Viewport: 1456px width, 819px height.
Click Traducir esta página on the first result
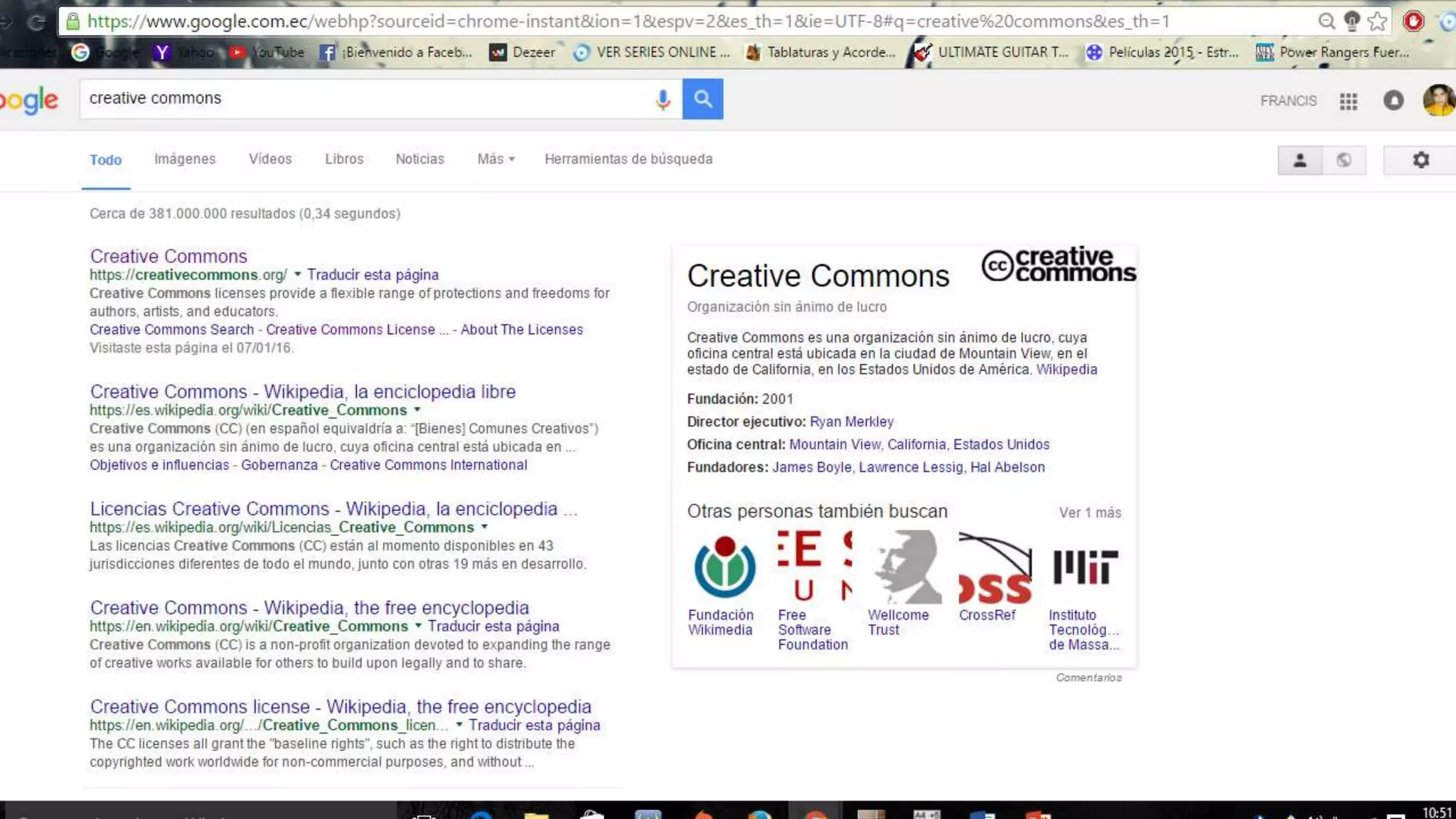click(375, 274)
